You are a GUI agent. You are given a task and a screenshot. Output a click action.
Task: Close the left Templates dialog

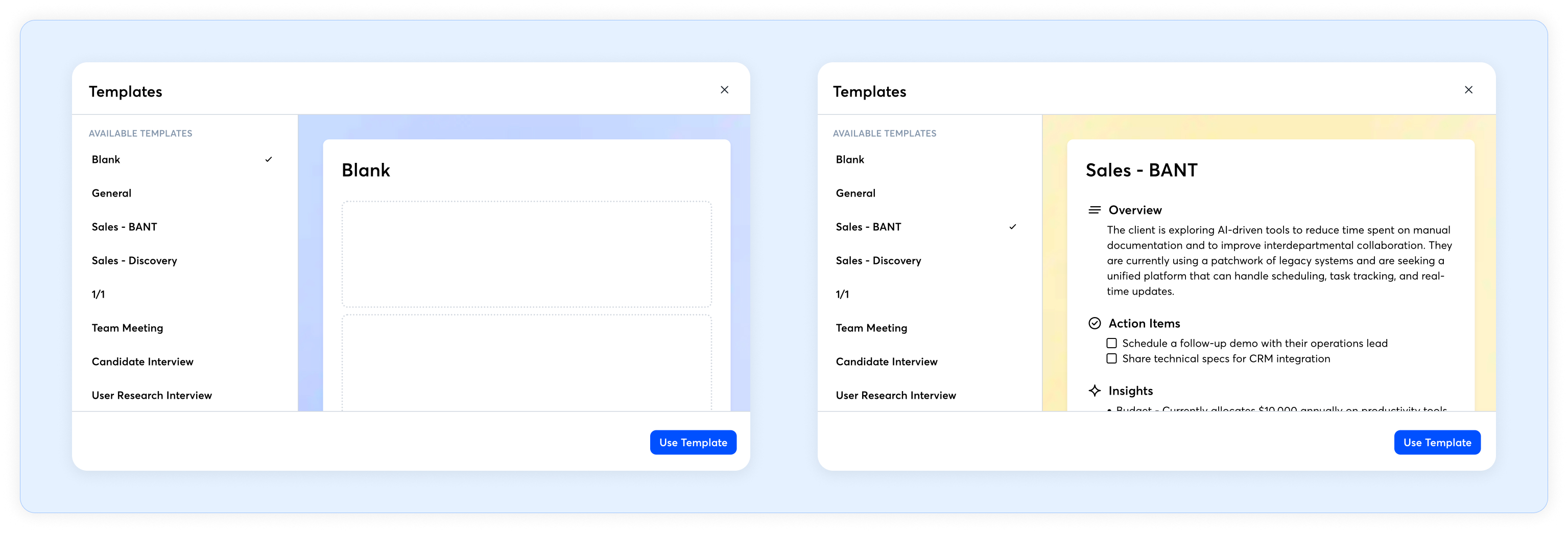[724, 90]
